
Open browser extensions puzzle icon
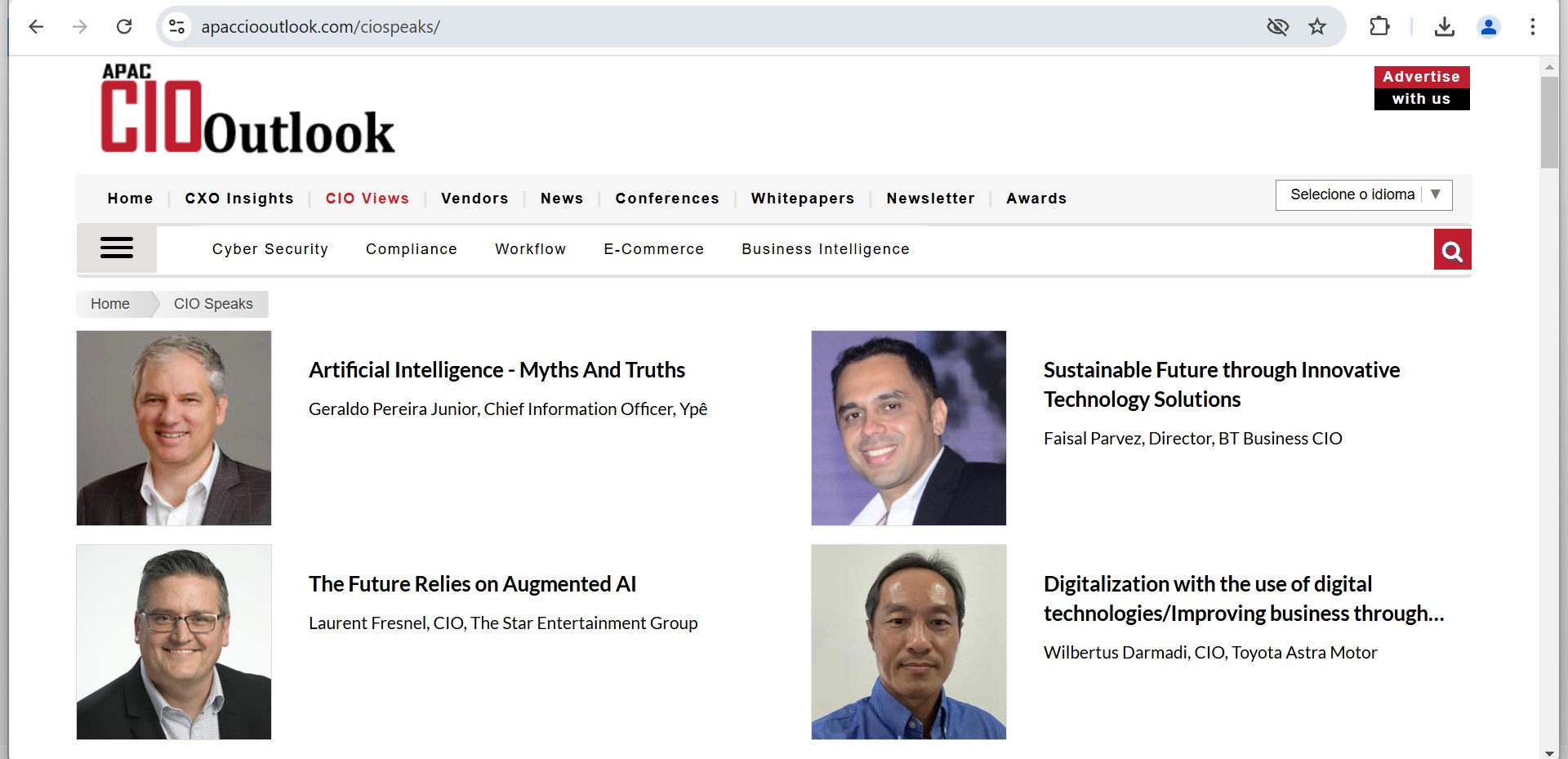pos(1379,27)
